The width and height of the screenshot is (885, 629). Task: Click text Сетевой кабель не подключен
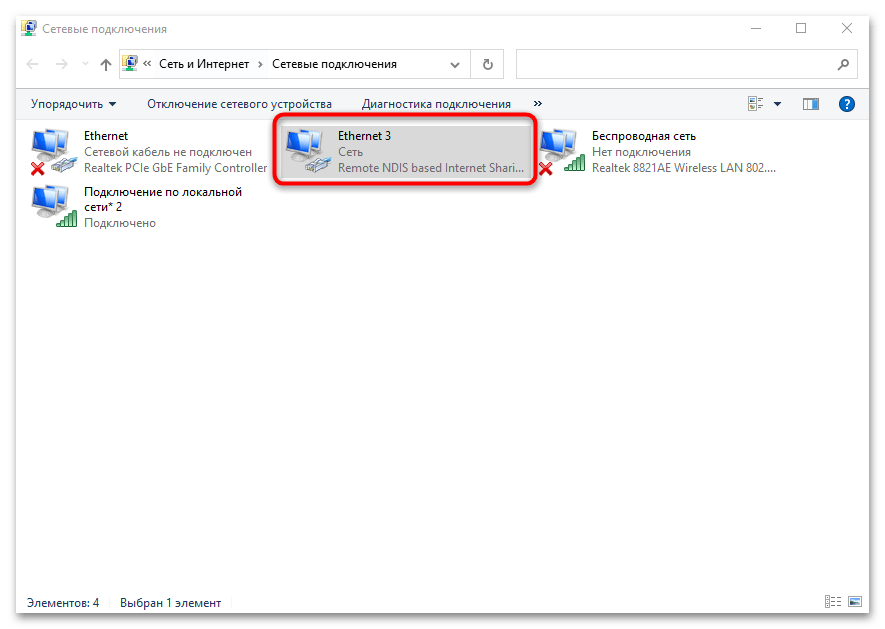click(x=168, y=152)
